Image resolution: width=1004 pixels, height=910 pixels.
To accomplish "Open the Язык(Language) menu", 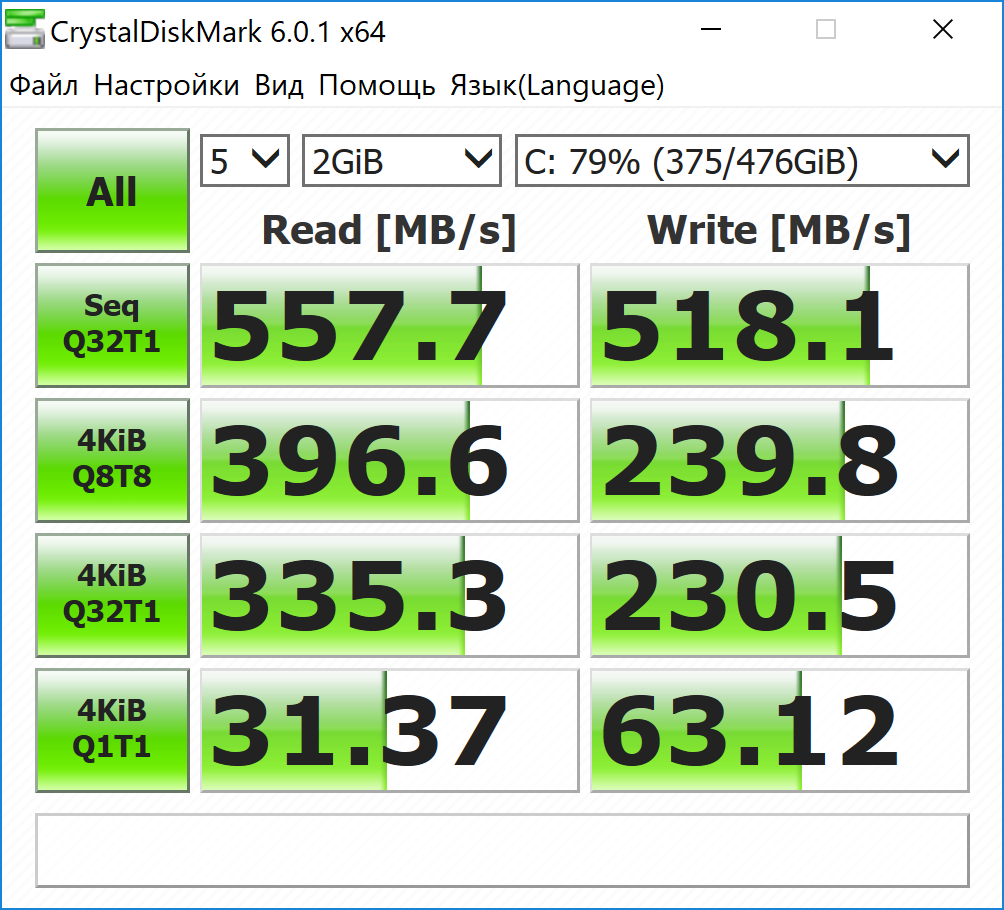I will pyautogui.click(x=557, y=85).
